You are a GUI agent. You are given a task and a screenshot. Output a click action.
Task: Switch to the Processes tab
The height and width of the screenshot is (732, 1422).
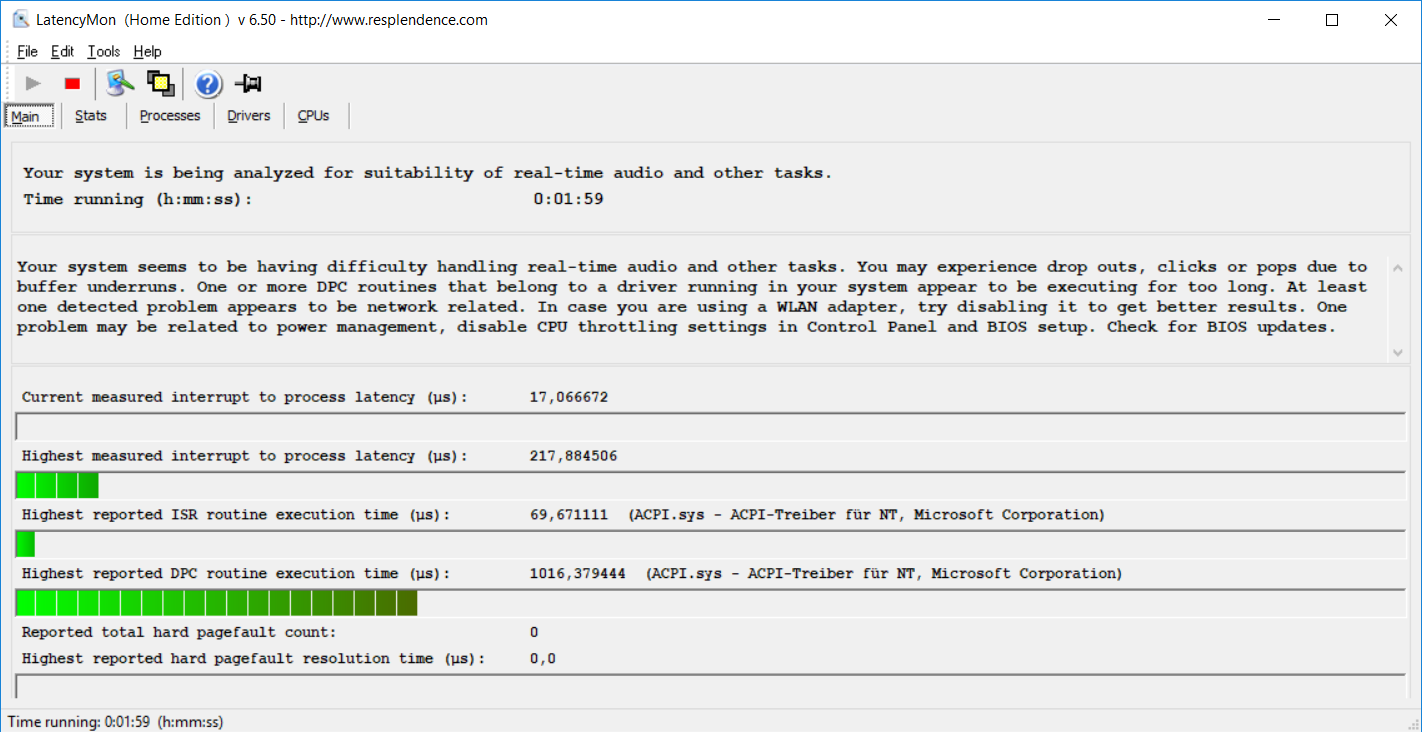click(x=170, y=116)
